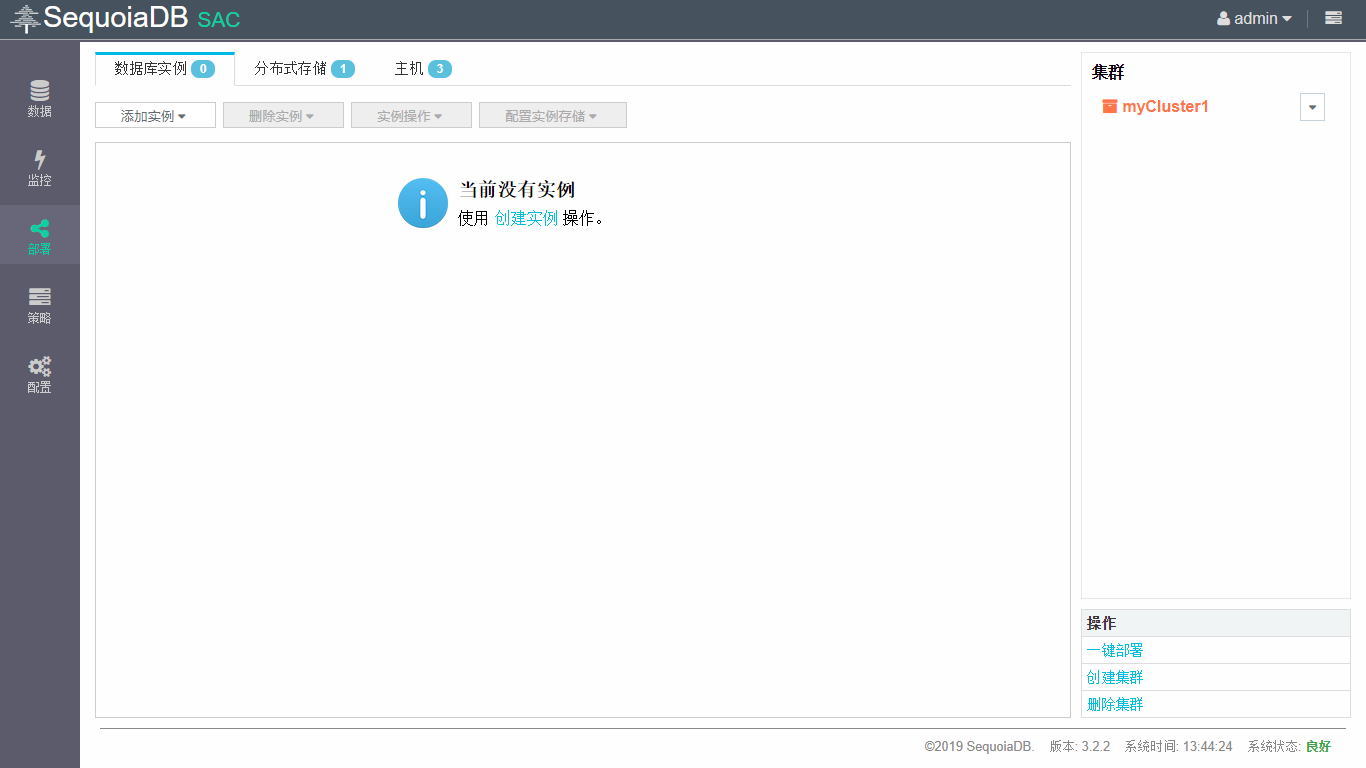Expand the myCluster1 dropdown arrow
Viewport: 1366px width, 768px height.
coord(1312,107)
